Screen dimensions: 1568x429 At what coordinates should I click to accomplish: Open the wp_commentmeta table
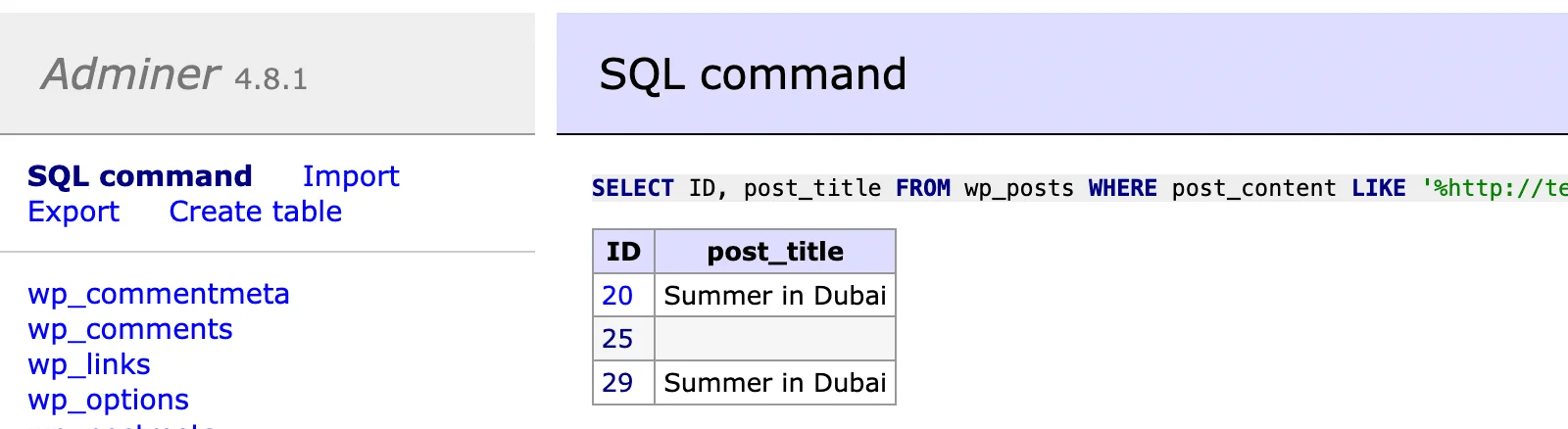159,294
